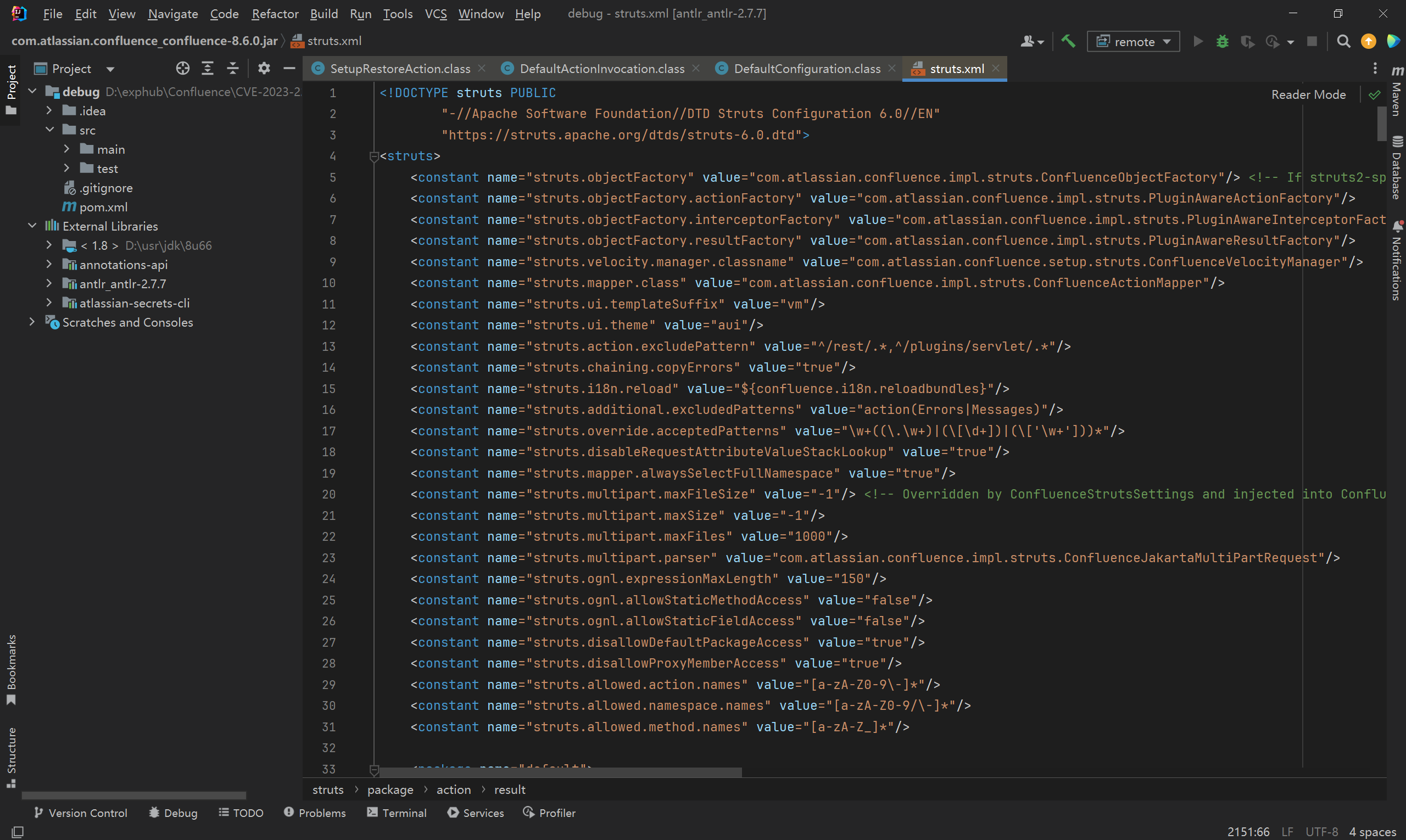Expand the main folder
This screenshot has width=1406, height=840.
point(66,149)
